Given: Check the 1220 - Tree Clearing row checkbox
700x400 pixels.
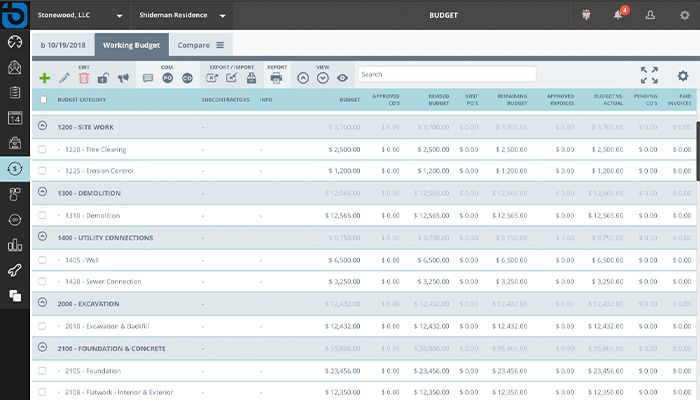Looking at the screenshot, I should (42, 149).
